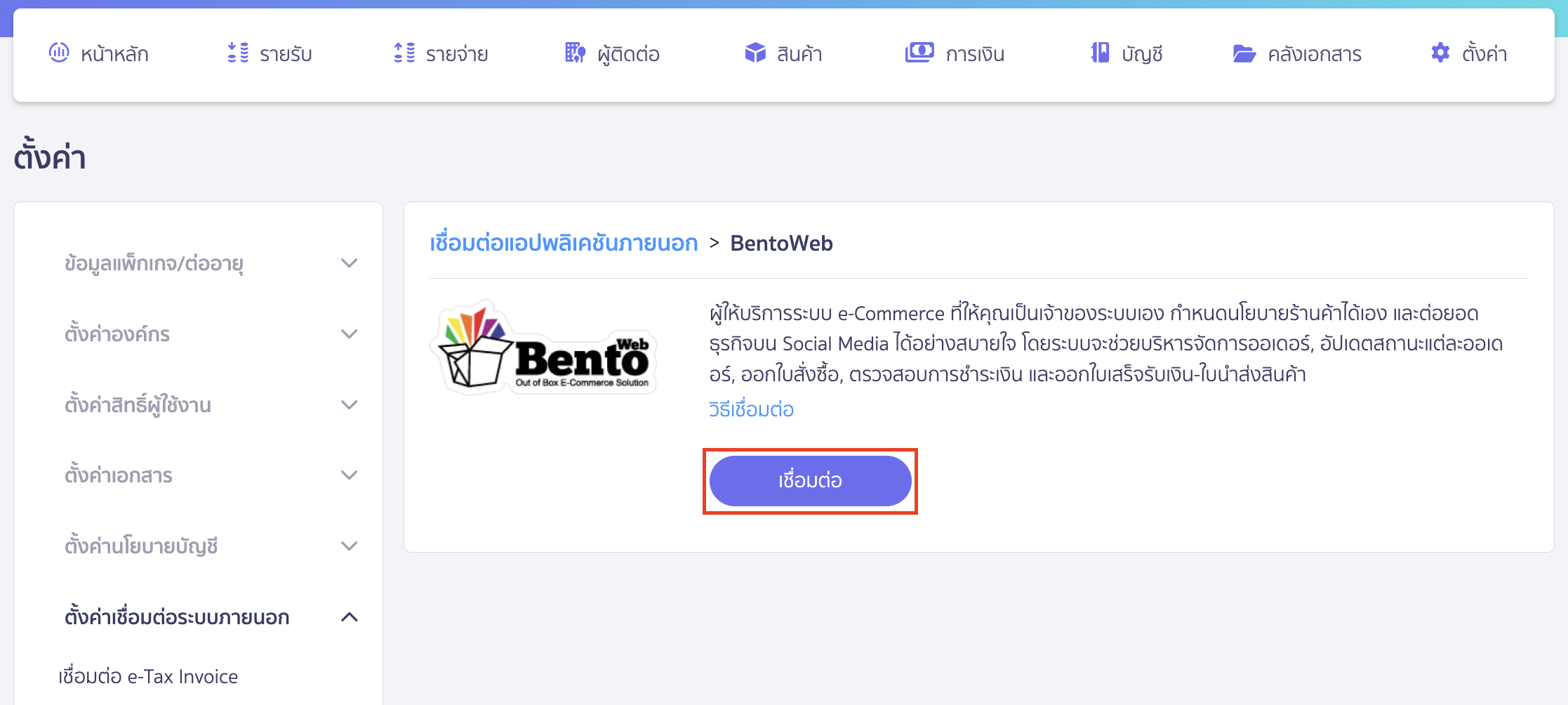Open the คลังเอกสาร document storage folder icon
This screenshot has height=705, width=1568.
(x=1244, y=53)
